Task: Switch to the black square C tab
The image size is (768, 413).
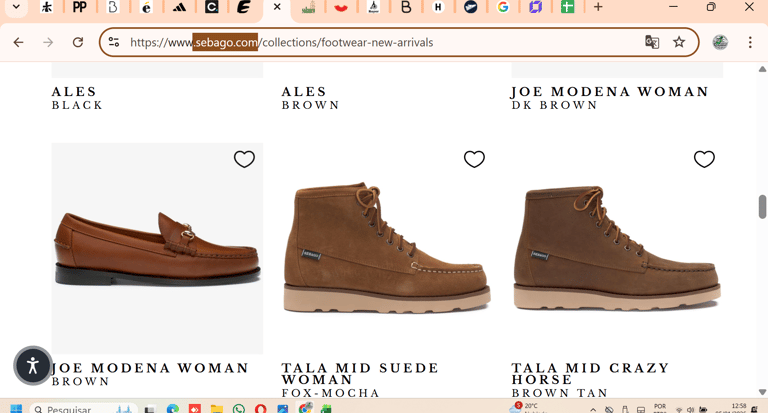Action: pyautogui.click(x=212, y=7)
